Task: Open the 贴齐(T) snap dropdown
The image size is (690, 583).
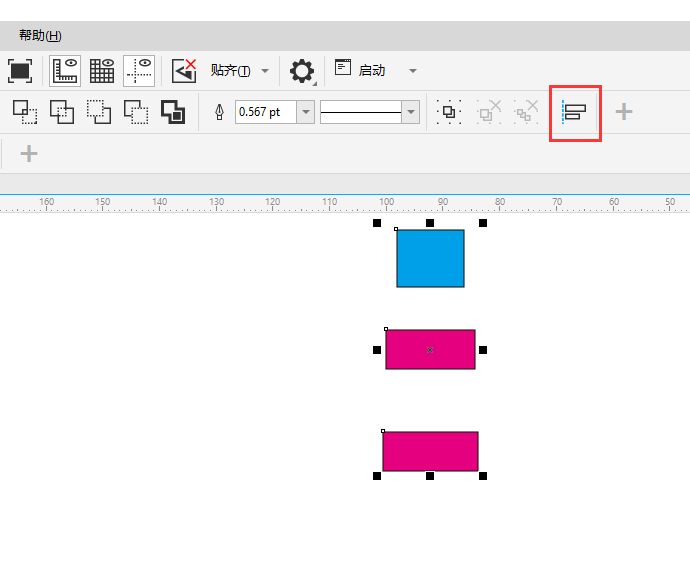Action: (x=239, y=71)
